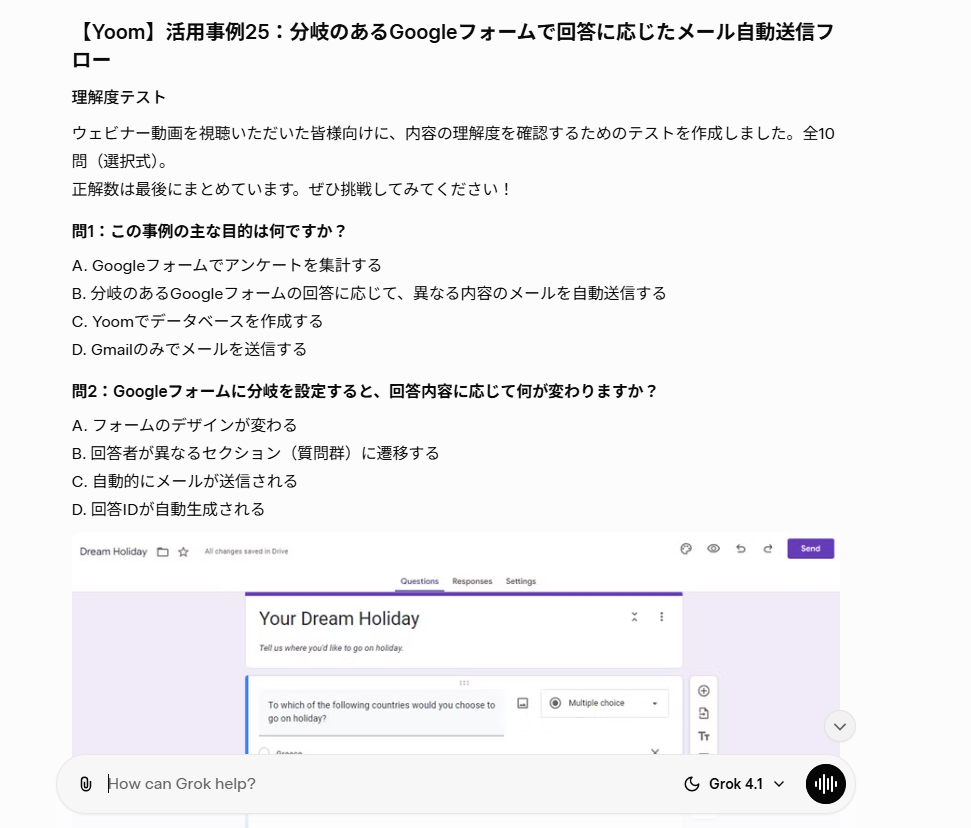Click the paperclip attach file icon
This screenshot has height=828, width=971.
[86, 784]
